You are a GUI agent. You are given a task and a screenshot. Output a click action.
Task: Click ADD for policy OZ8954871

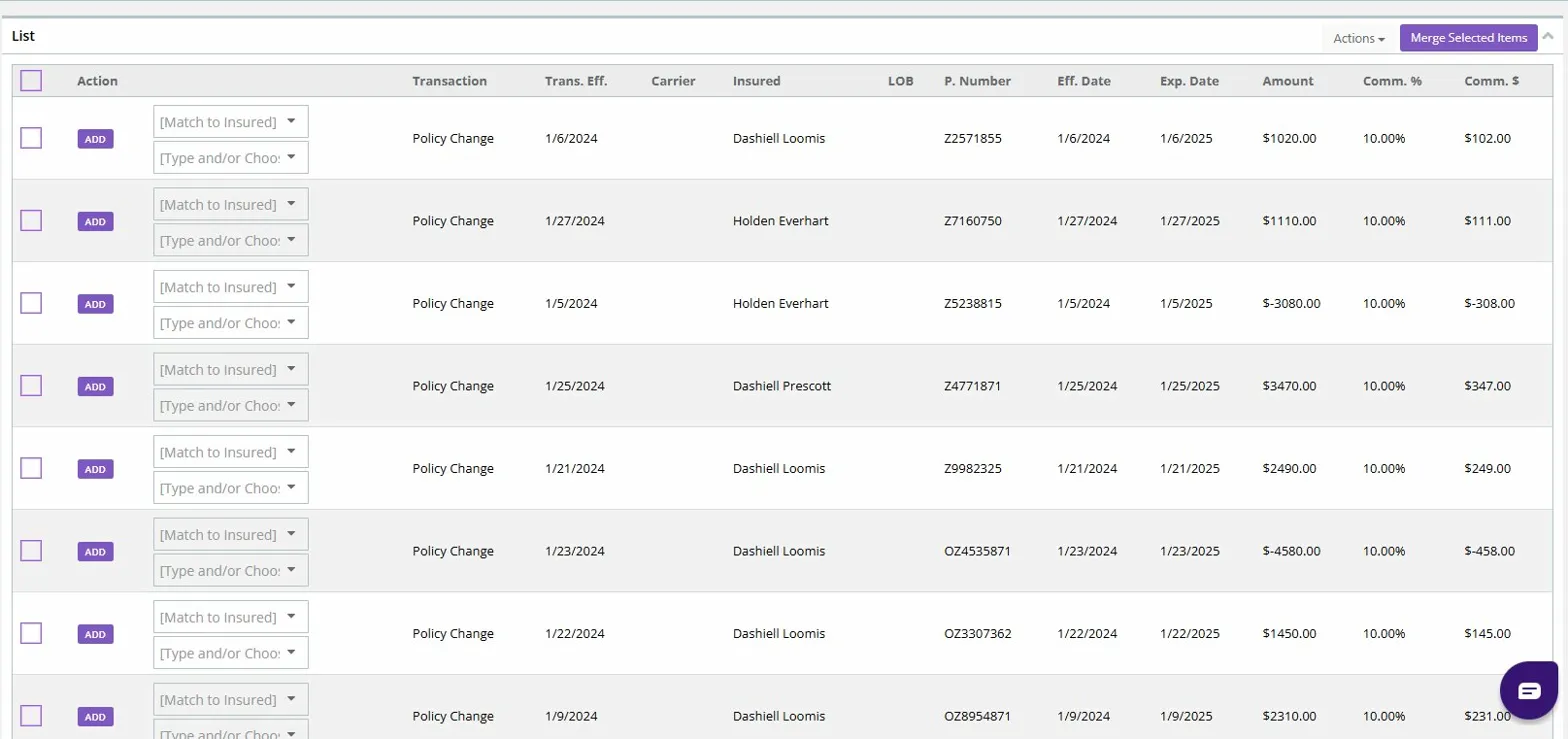[x=95, y=717]
